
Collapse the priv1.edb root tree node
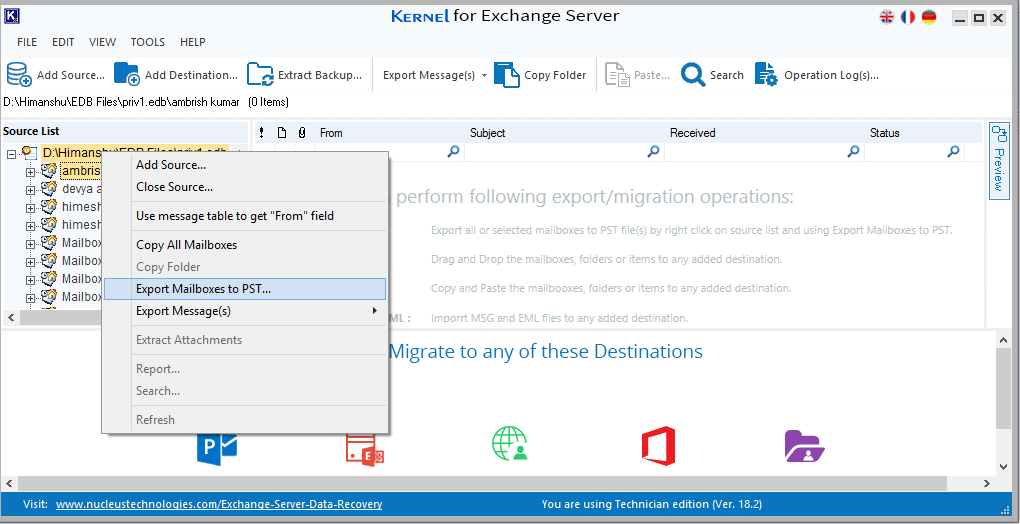(11, 153)
